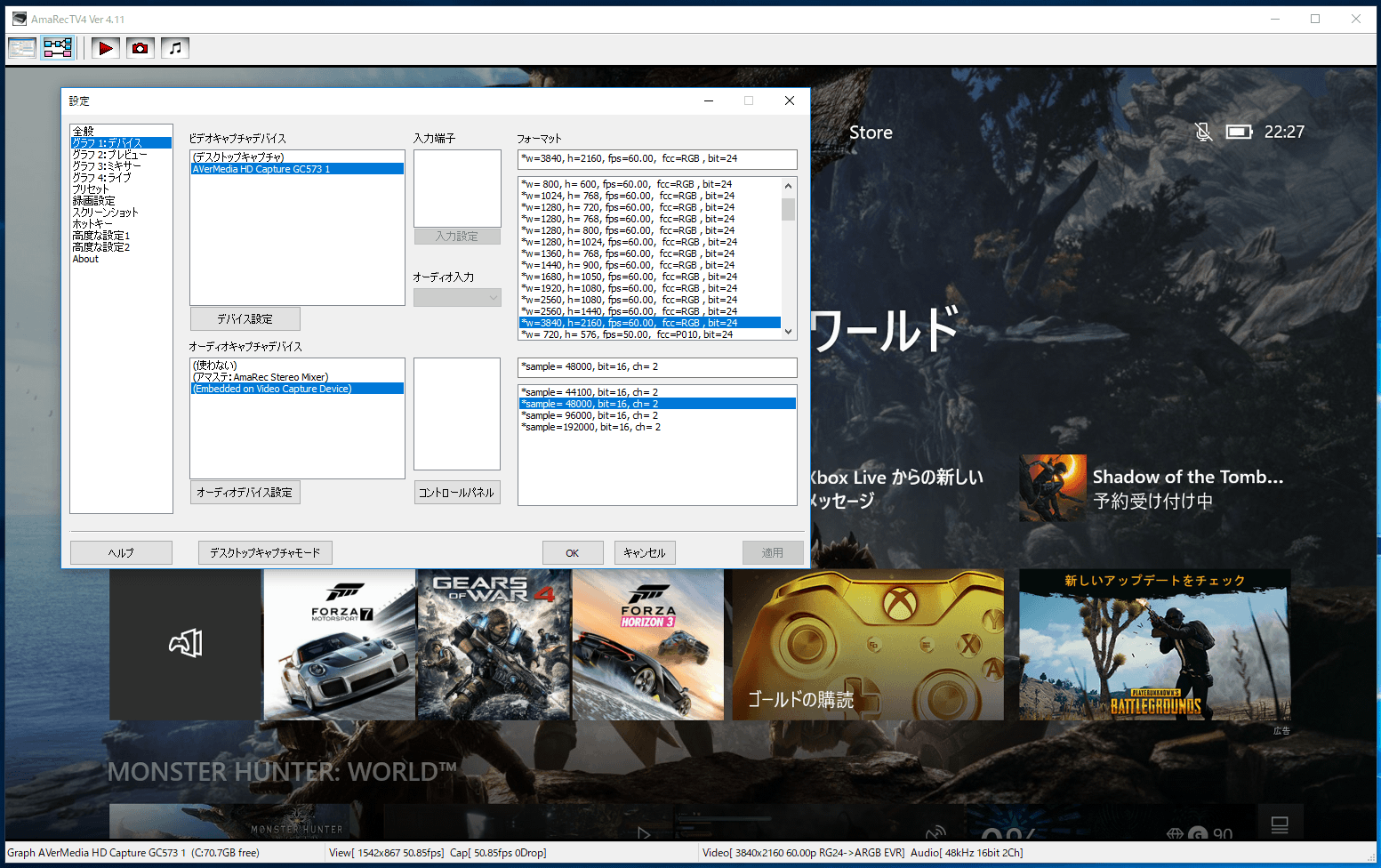
Task: Open the Battlegrounds update tile
Action: (x=1155, y=644)
